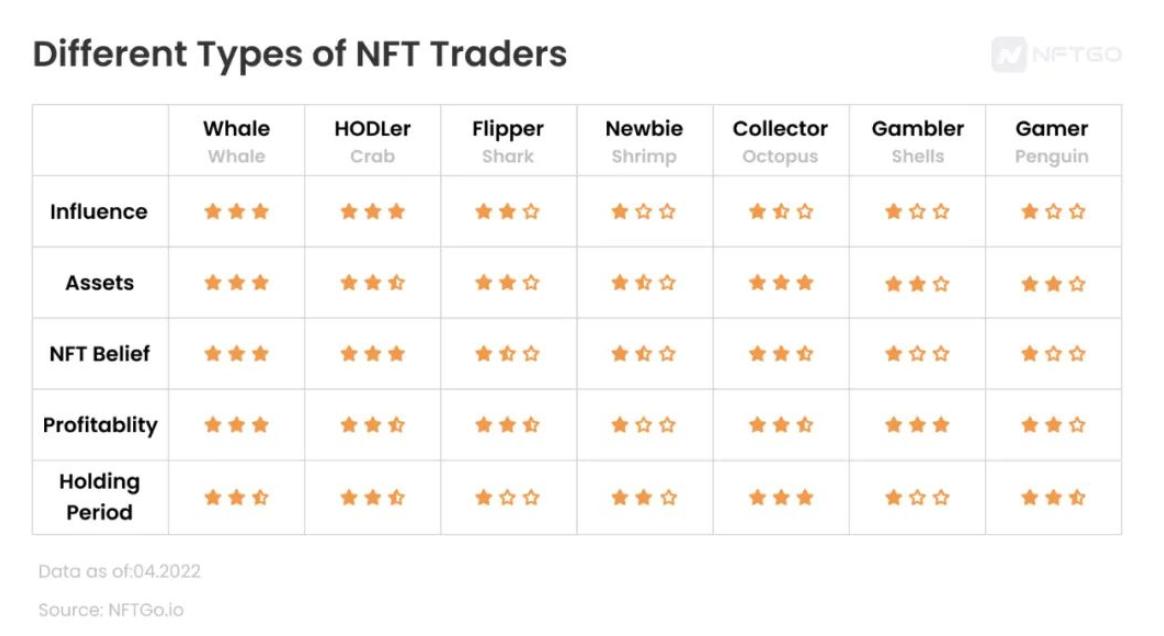Click the Profitablity row label
The height and width of the screenshot is (636, 1164).
coord(100,425)
